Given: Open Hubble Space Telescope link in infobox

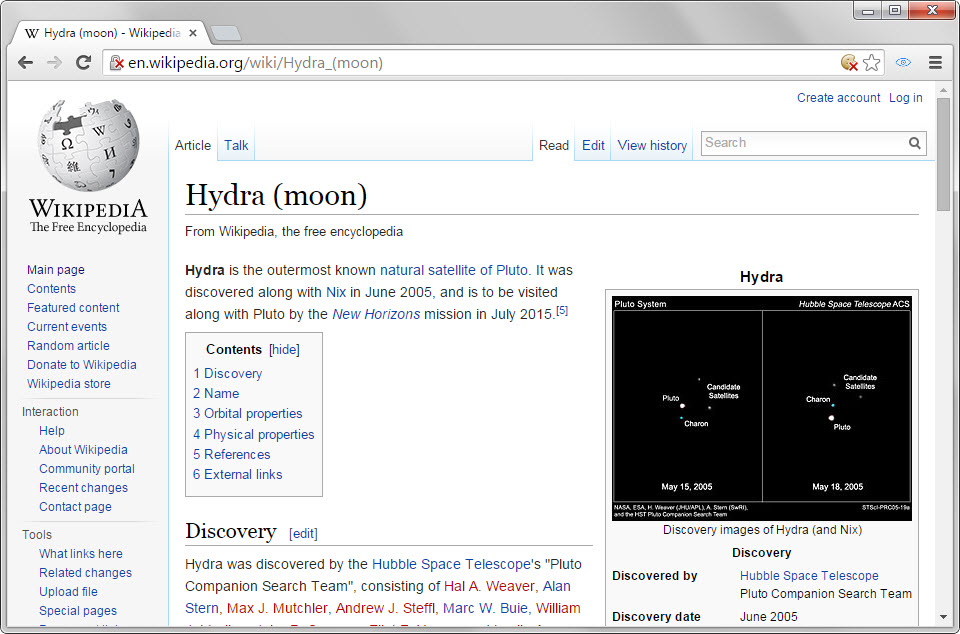Looking at the screenshot, I should click(x=809, y=576).
